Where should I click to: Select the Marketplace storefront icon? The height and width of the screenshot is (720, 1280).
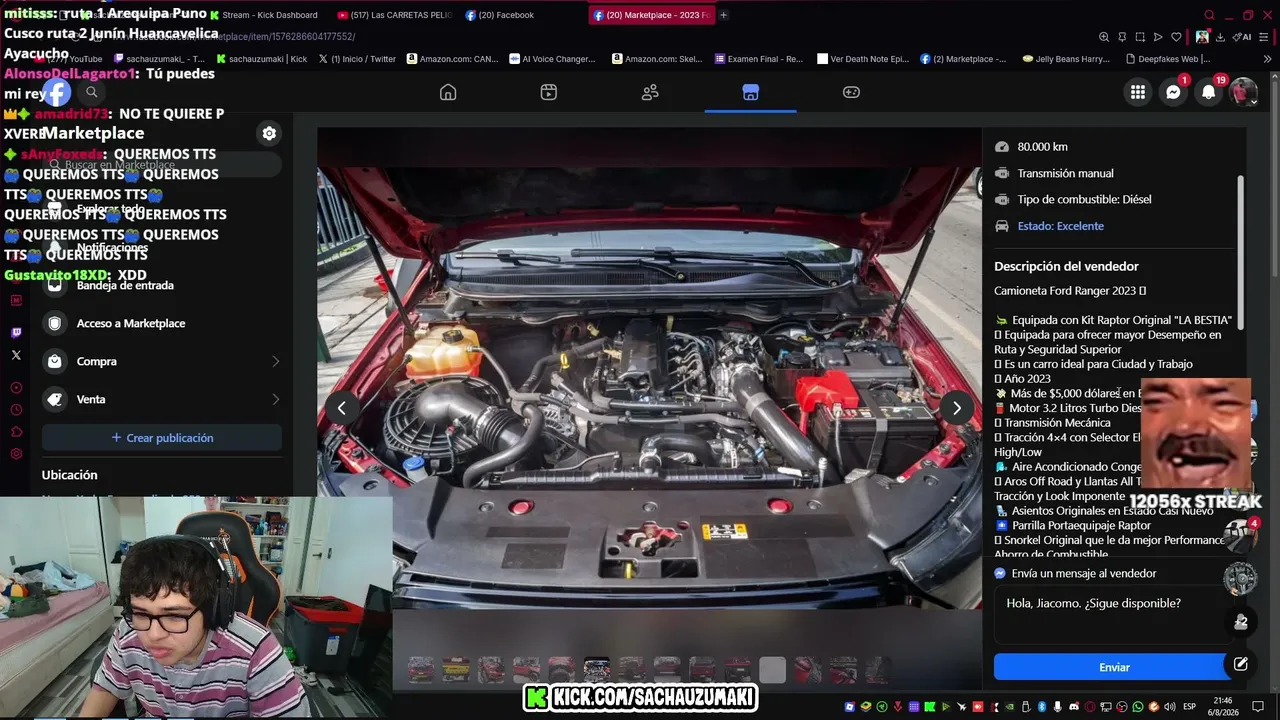pos(751,92)
